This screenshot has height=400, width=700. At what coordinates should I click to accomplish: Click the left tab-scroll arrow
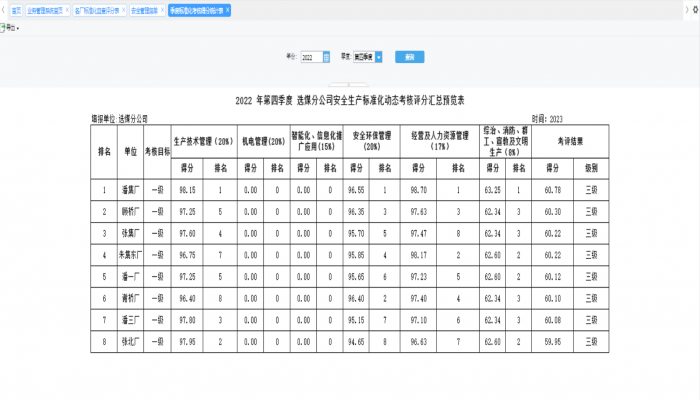3,10
